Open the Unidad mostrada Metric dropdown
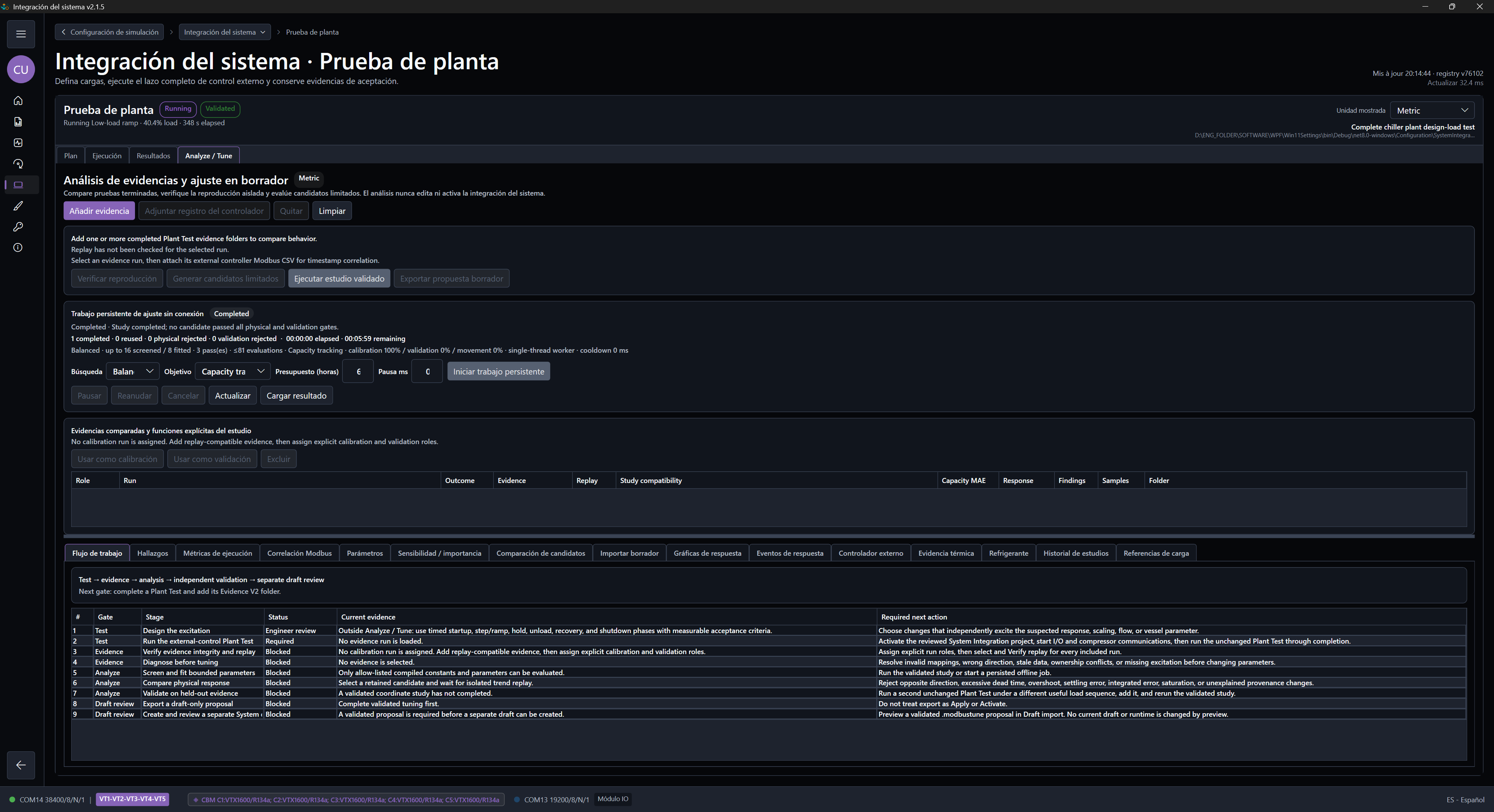This screenshot has width=1494, height=812. click(x=1432, y=111)
